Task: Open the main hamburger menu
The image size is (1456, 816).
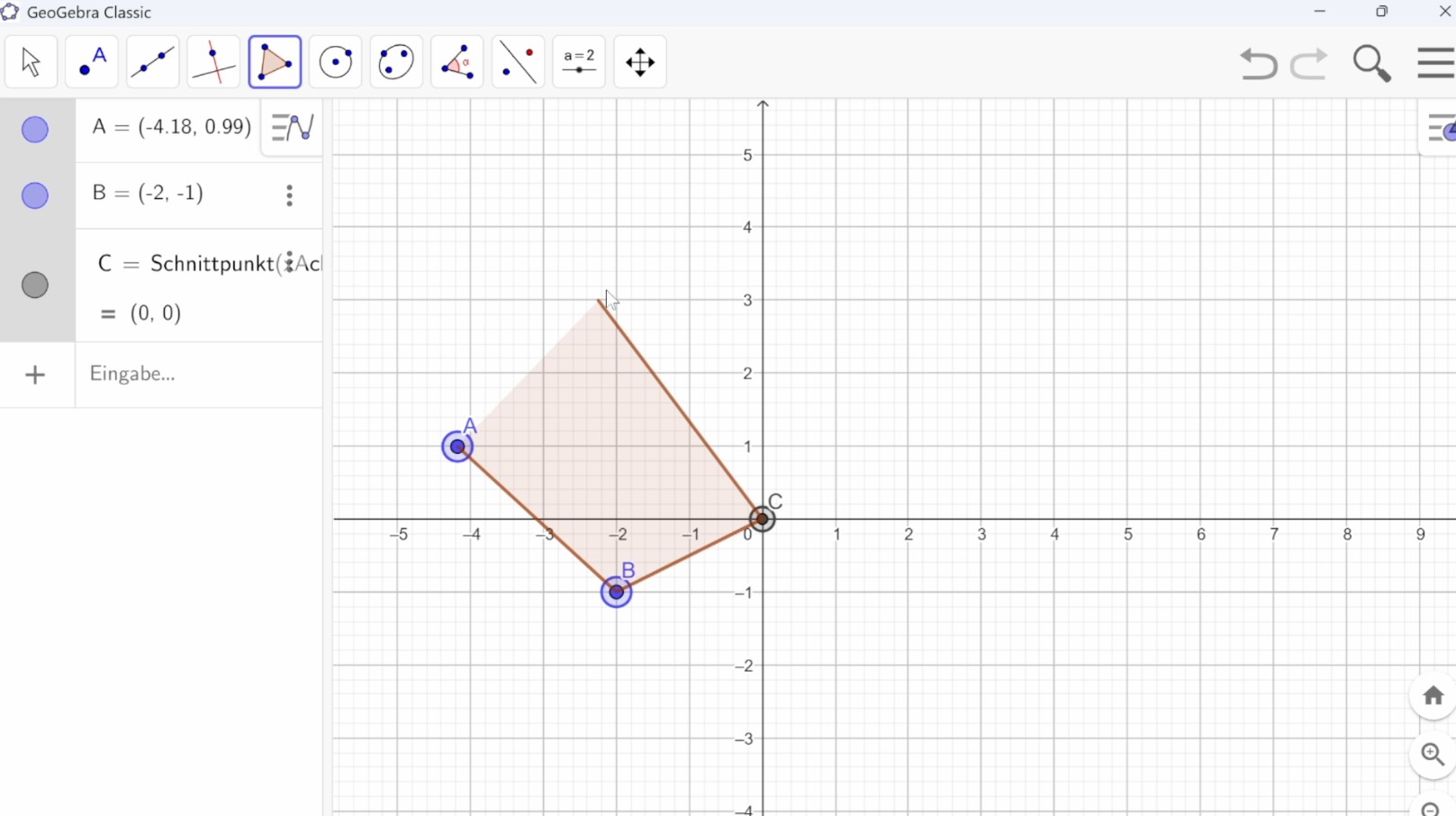Action: point(1435,63)
